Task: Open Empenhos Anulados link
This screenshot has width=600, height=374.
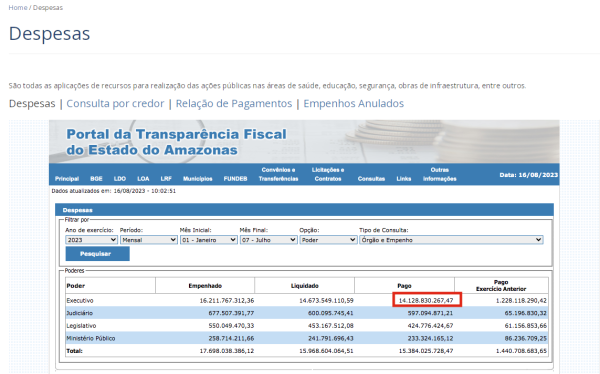Action: pos(354,104)
